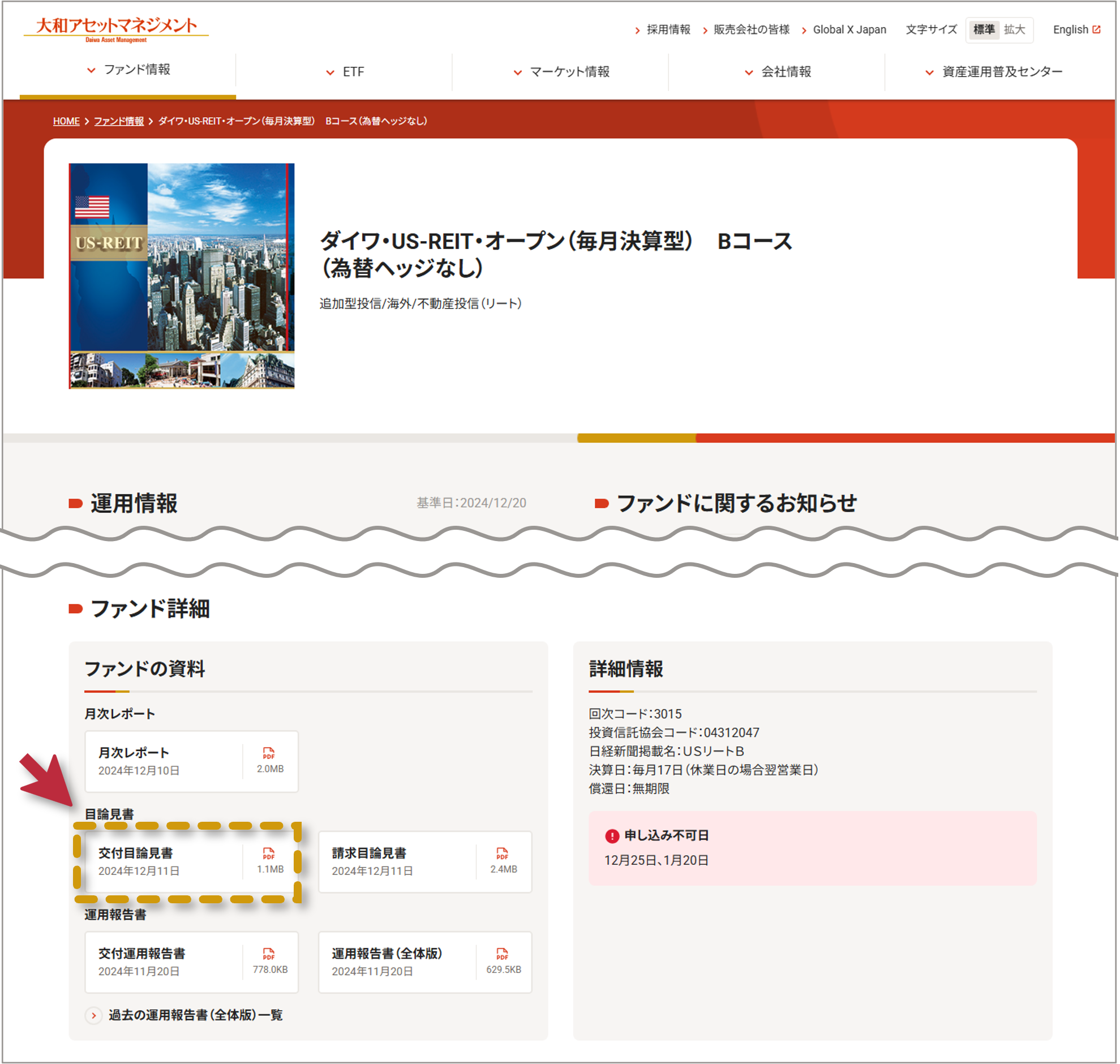1120x1064 pixels.
Task: Expand the ETF menu
Action: pyautogui.click(x=345, y=72)
